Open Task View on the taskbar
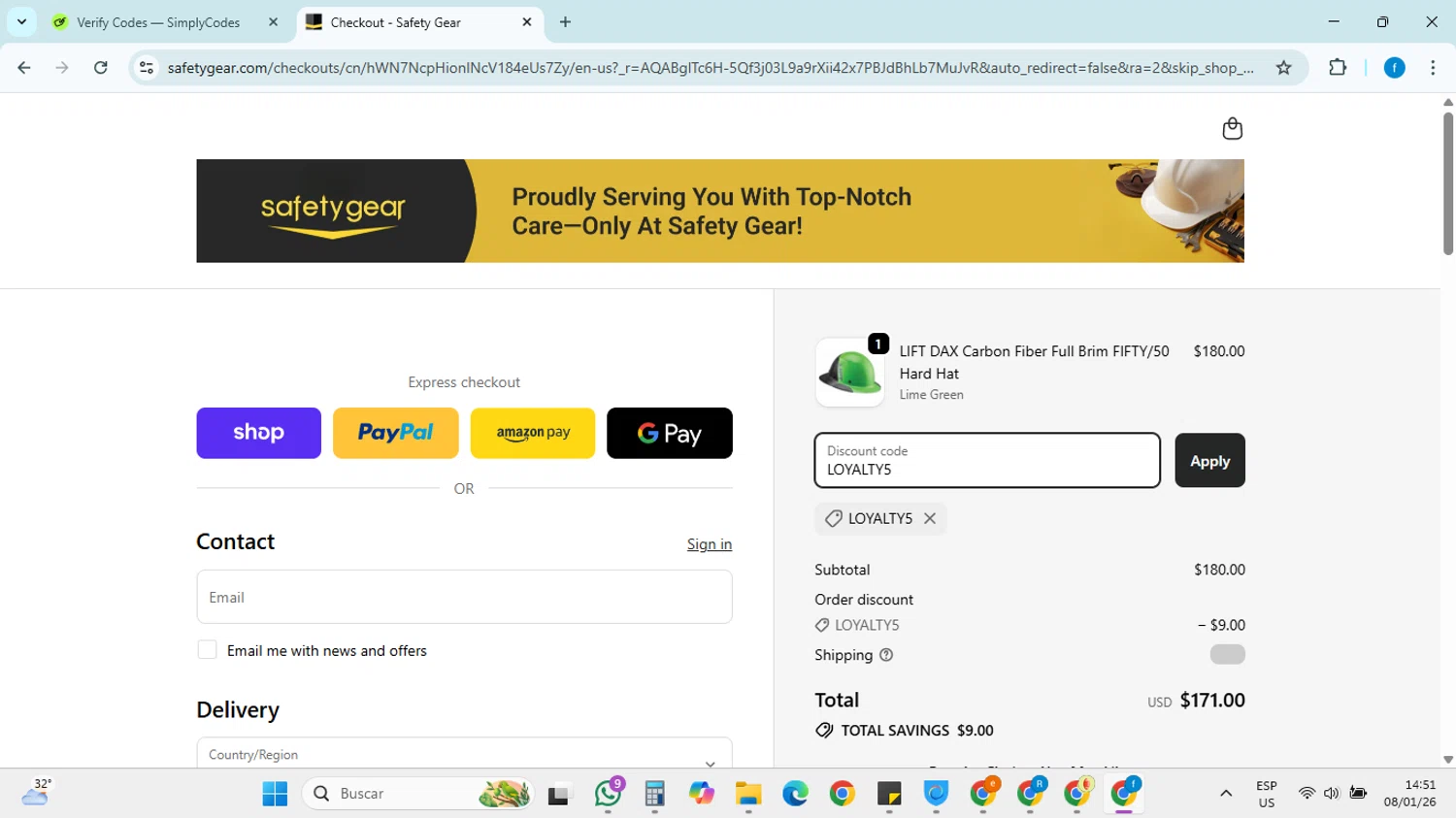1456x818 pixels. coord(560,794)
